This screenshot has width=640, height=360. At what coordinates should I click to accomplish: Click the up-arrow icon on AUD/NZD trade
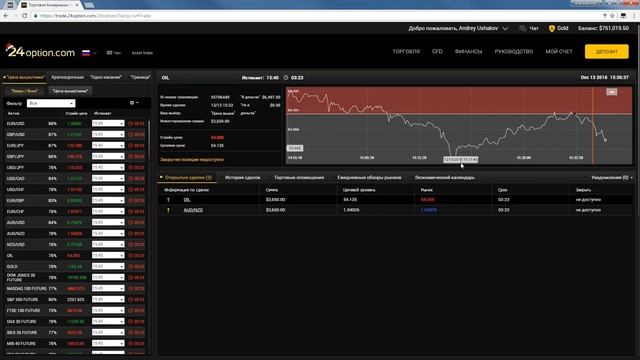point(168,210)
